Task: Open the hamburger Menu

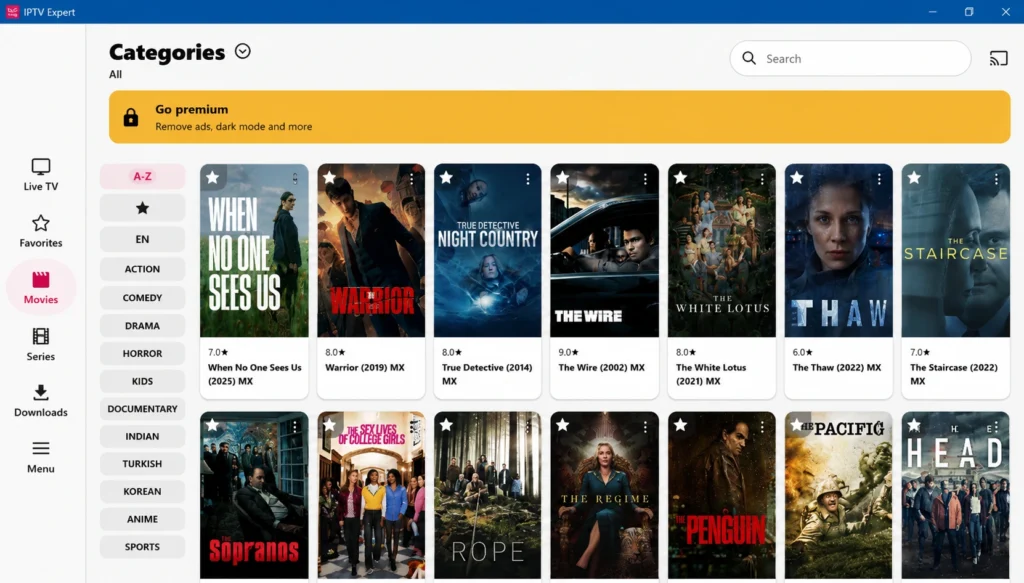Action: tap(40, 457)
